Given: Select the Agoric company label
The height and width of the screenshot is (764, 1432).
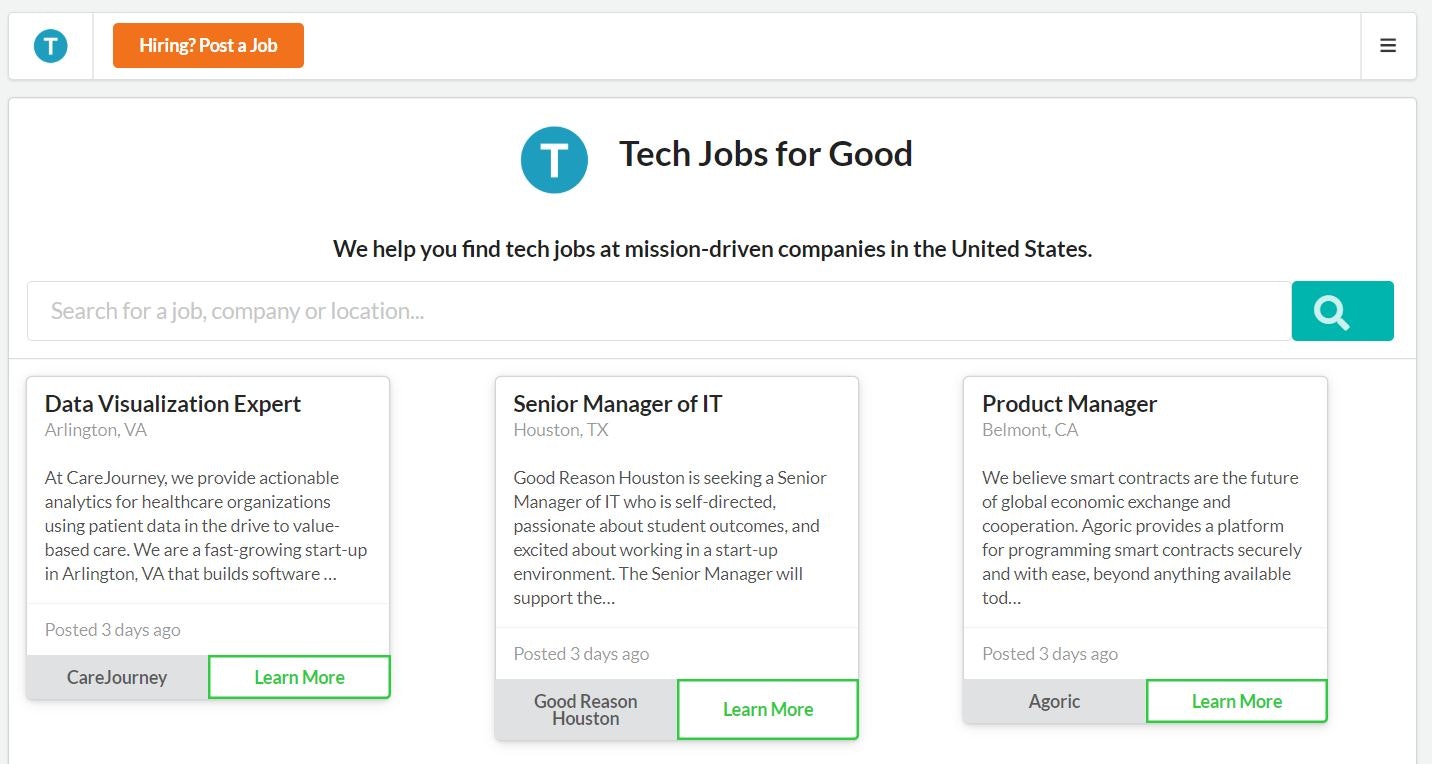Looking at the screenshot, I should [x=1054, y=701].
